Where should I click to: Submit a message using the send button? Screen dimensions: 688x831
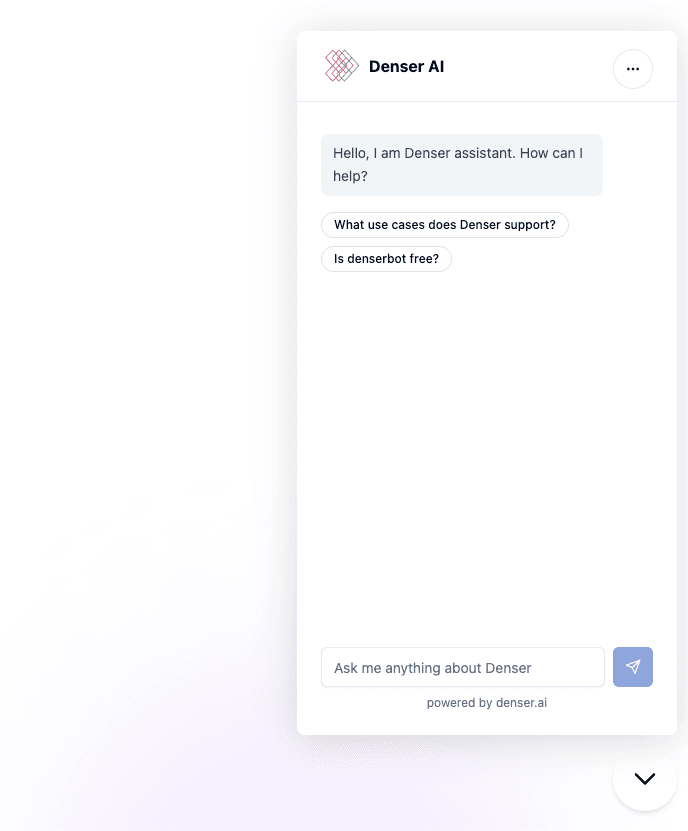(633, 667)
